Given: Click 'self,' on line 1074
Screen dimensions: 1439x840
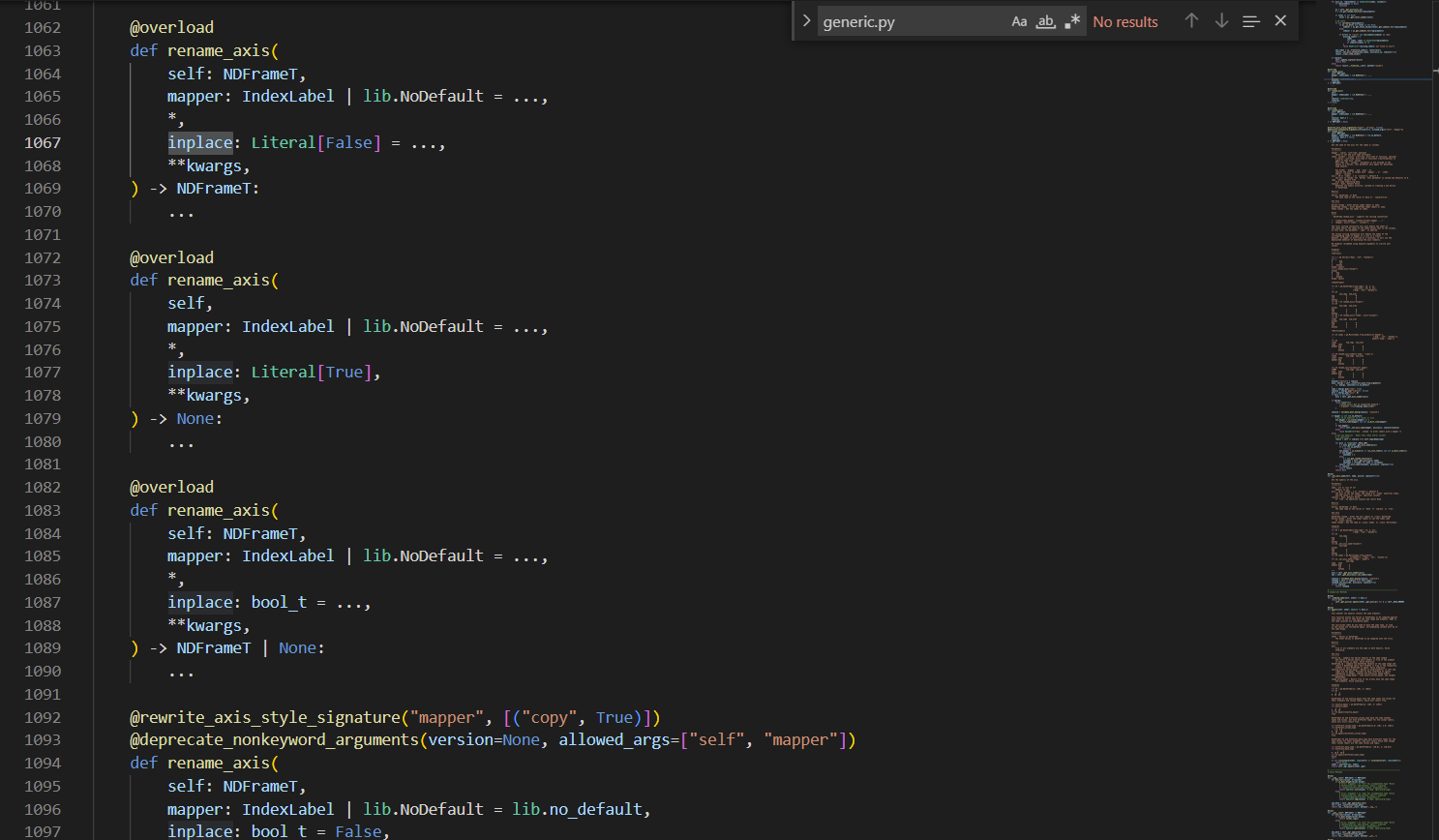Looking at the screenshot, I should [190, 303].
